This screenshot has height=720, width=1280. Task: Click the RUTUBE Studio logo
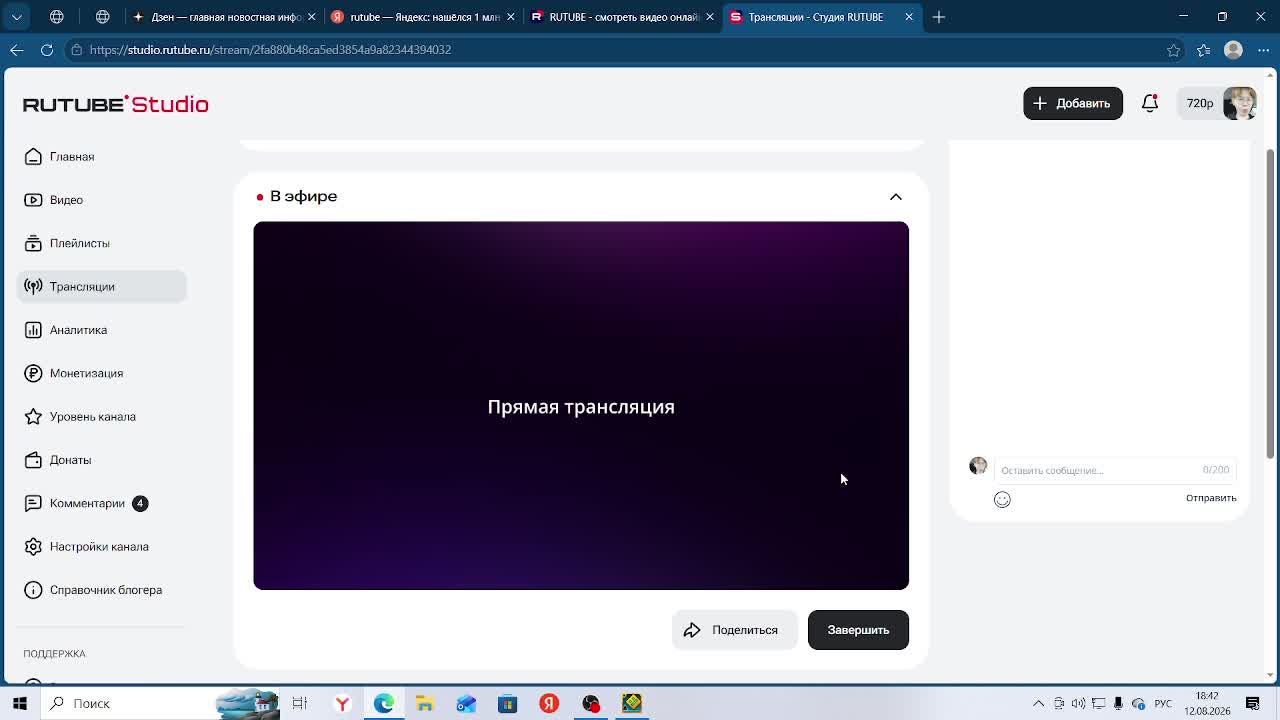pos(116,104)
